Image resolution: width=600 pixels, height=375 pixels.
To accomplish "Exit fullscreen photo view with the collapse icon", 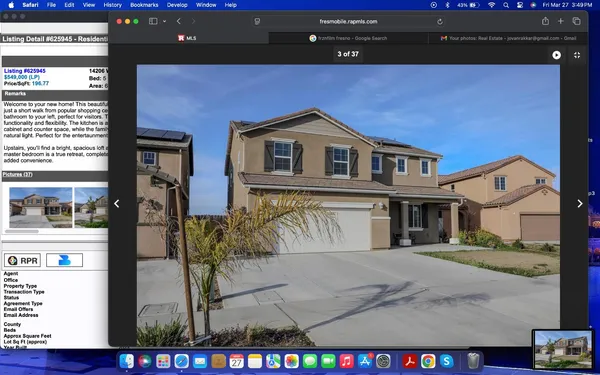I will point(577,55).
